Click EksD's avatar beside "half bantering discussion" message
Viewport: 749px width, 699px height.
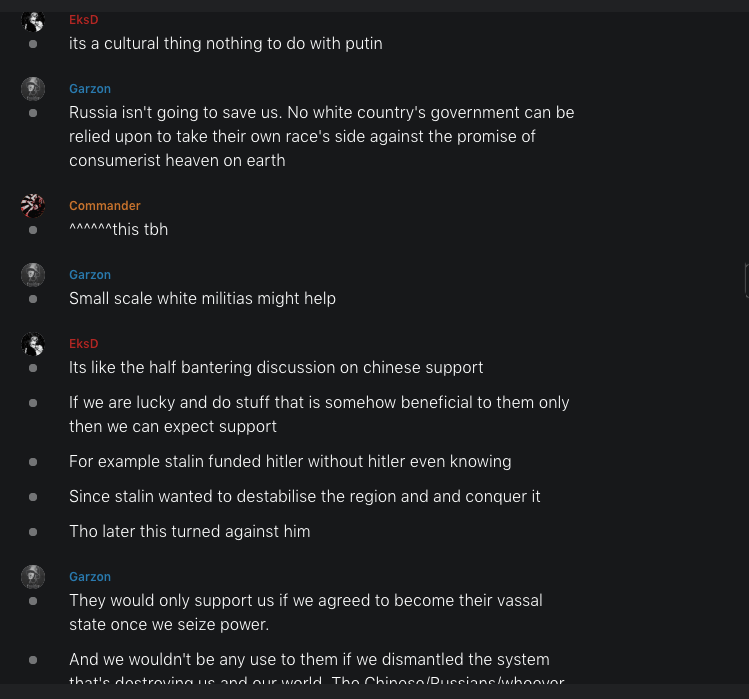[33, 344]
